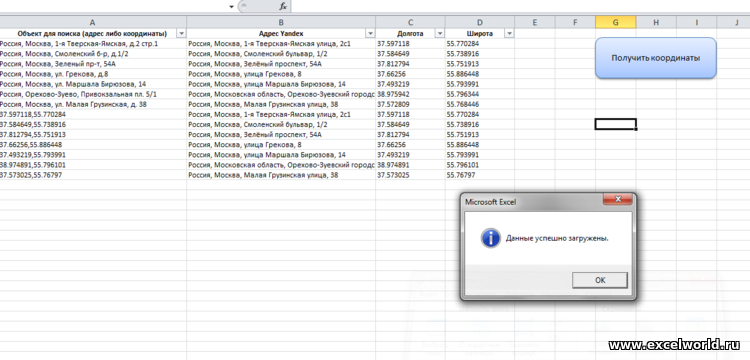
Task: Select cell 37.493219,55.793991 in column A
Action: (93, 155)
